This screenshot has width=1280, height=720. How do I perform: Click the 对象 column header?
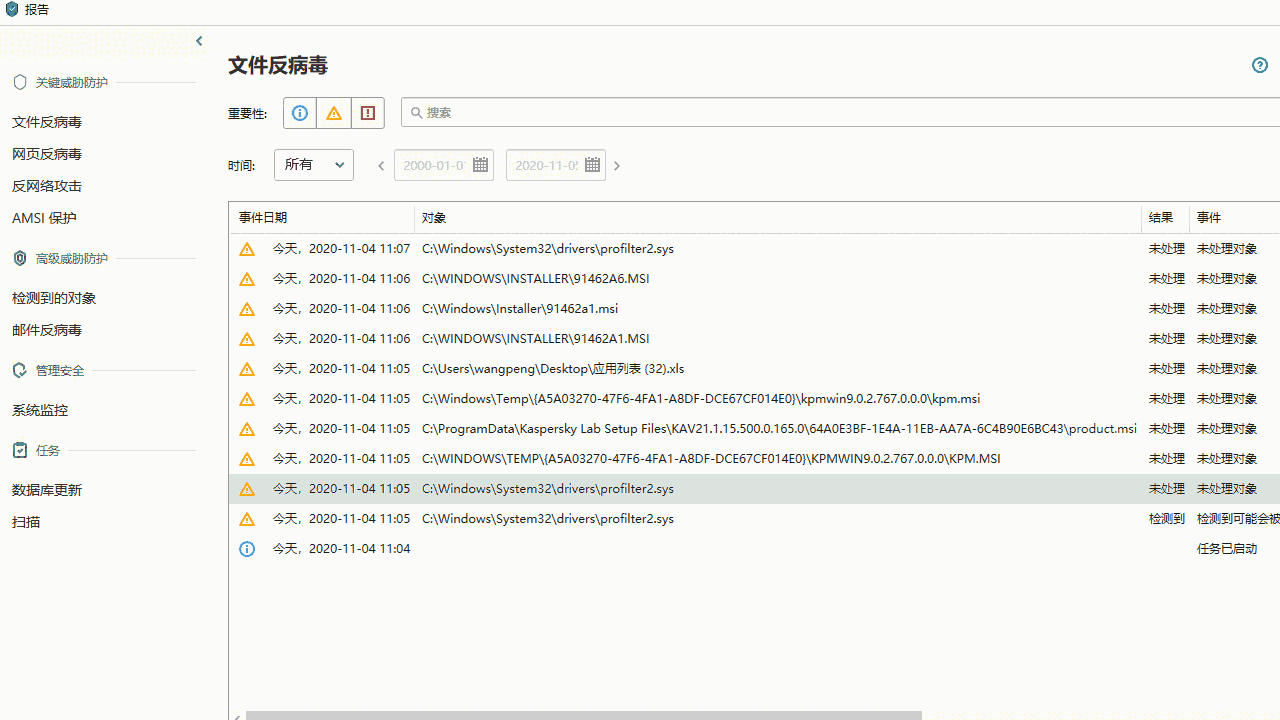(434, 218)
